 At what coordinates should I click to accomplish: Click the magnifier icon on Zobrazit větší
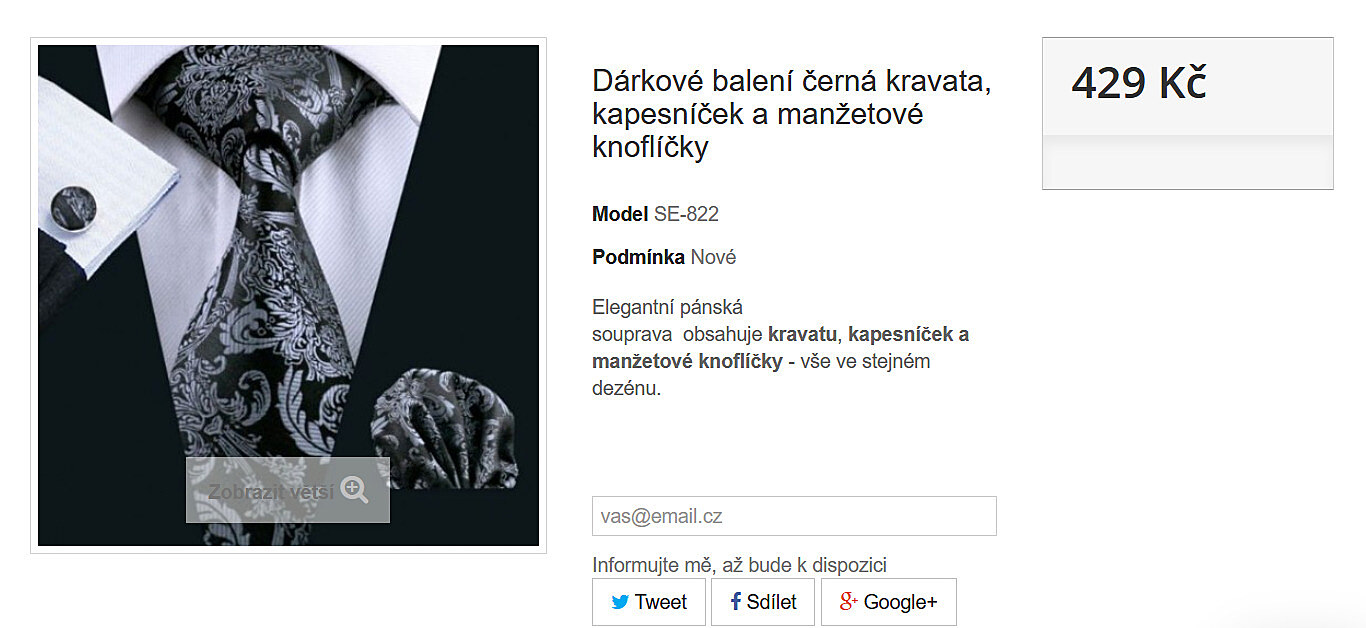355,490
